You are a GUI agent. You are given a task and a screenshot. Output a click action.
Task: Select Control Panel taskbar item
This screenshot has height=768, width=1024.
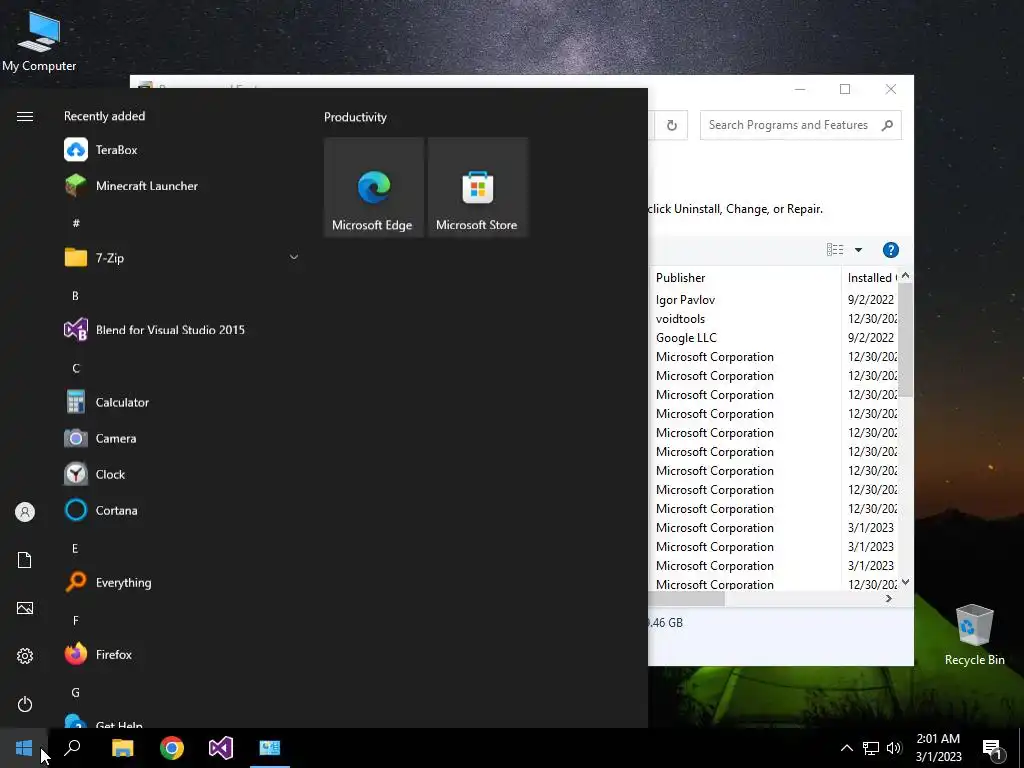pos(270,748)
